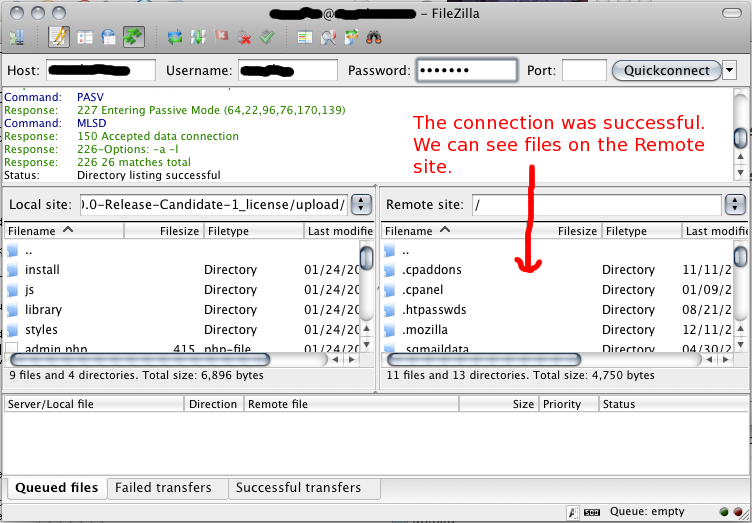The height and width of the screenshot is (523, 752).
Task: Toggle the transfer queue display
Action: (132, 38)
